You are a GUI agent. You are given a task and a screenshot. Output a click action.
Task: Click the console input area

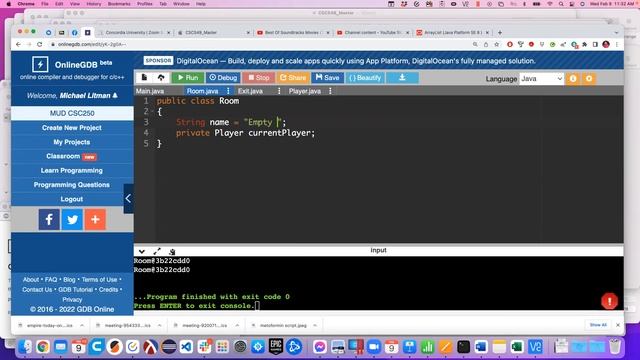pyautogui.click(x=378, y=283)
